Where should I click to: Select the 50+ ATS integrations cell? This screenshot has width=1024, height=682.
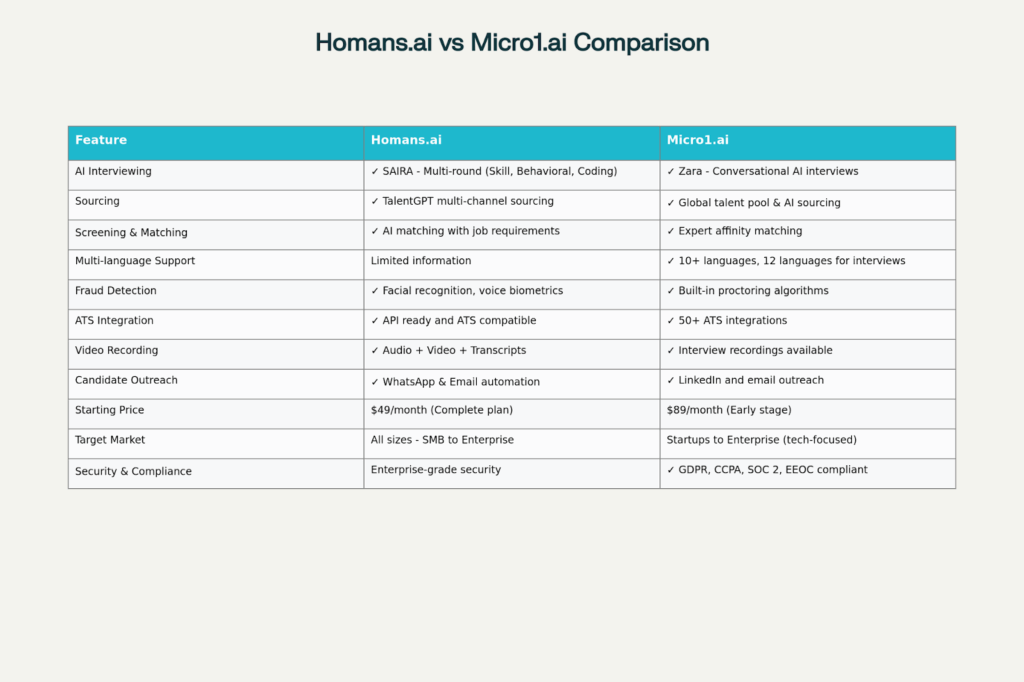pyautogui.click(x=727, y=321)
